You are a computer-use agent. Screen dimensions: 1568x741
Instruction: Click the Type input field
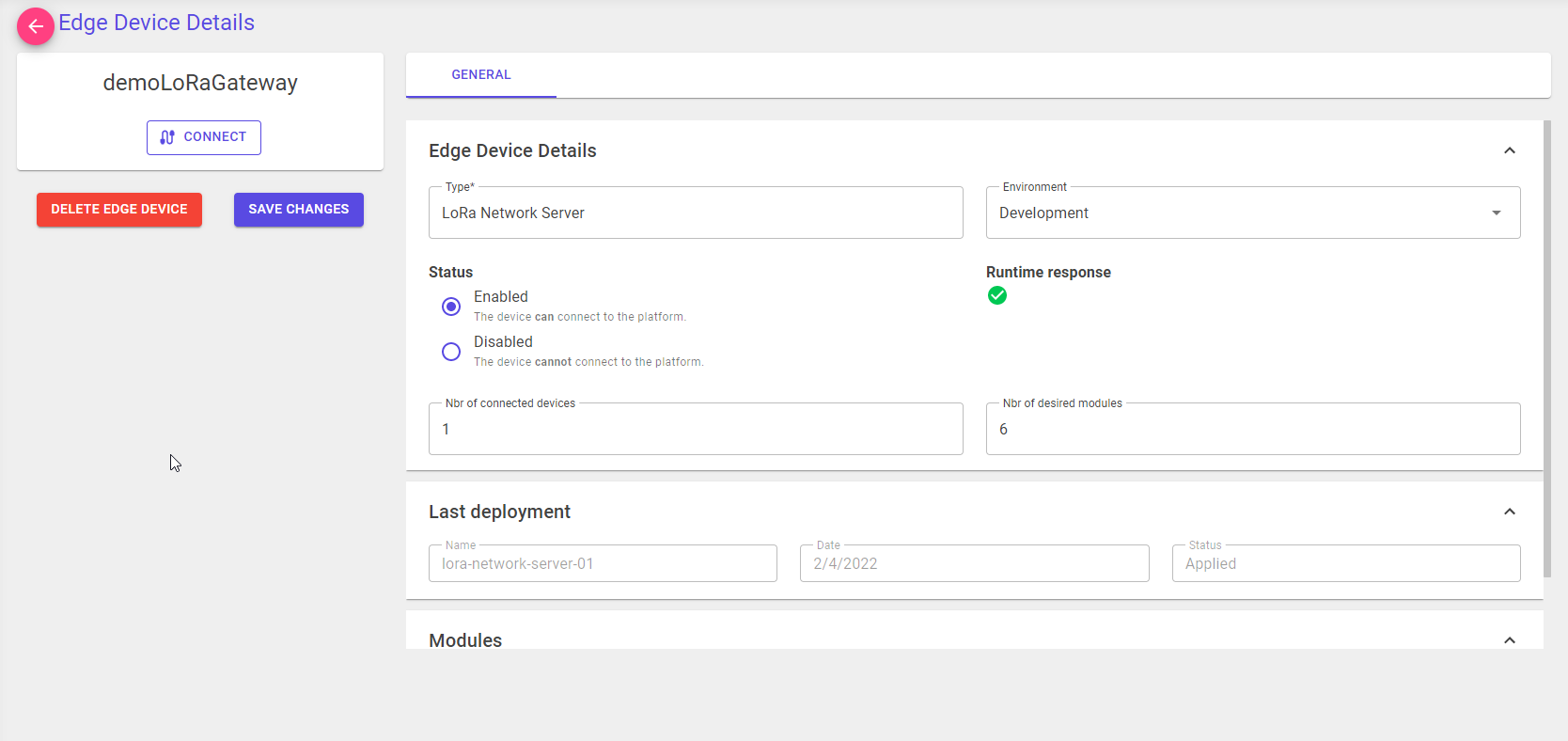696,213
